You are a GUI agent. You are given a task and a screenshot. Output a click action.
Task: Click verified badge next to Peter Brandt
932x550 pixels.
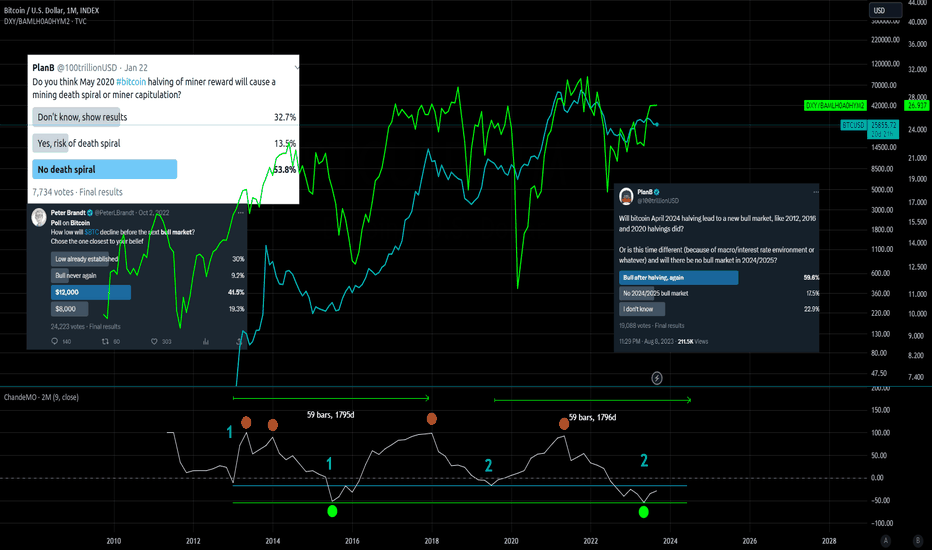point(90,213)
